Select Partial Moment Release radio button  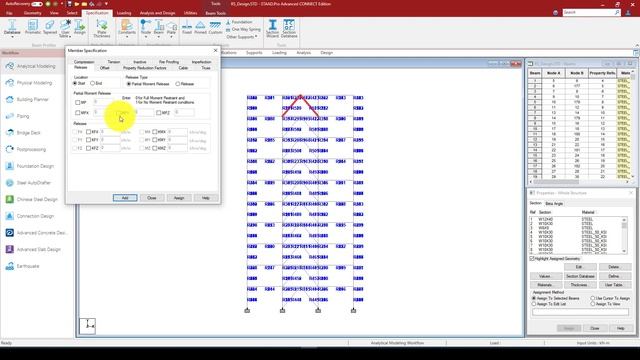[x=129, y=84]
